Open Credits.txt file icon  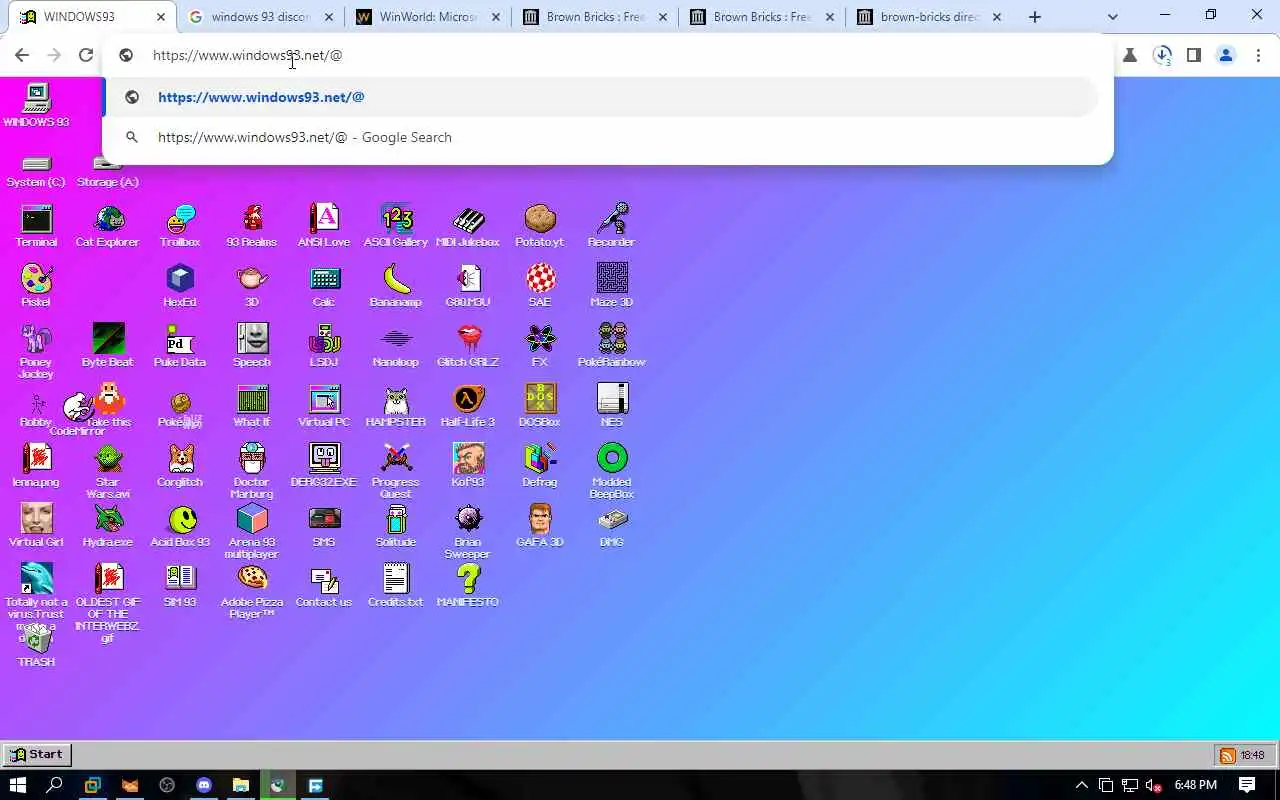(396, 586)
